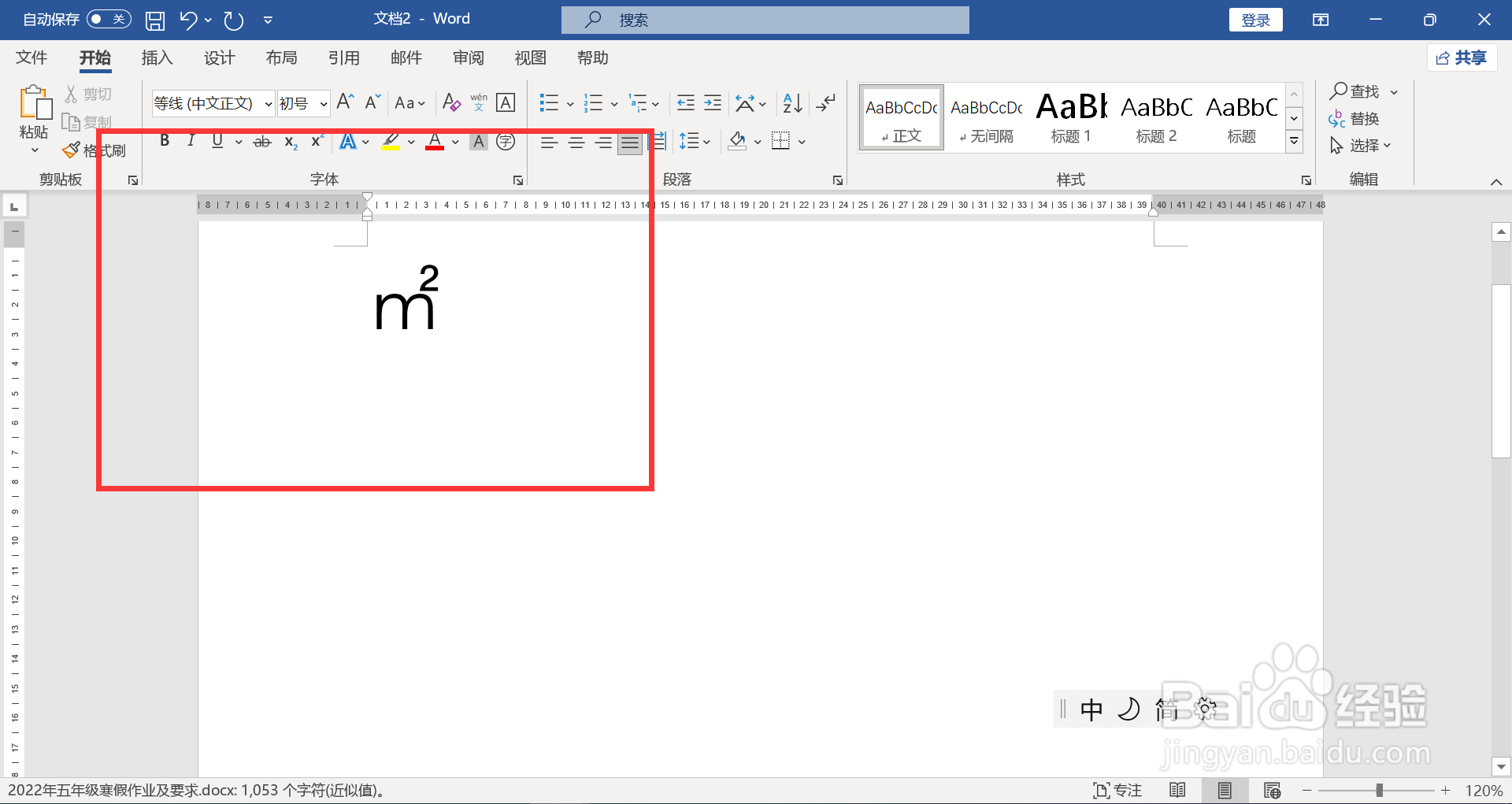Click the Sort A-Z icon
The image size is (1512, 804).
(792, 102)
